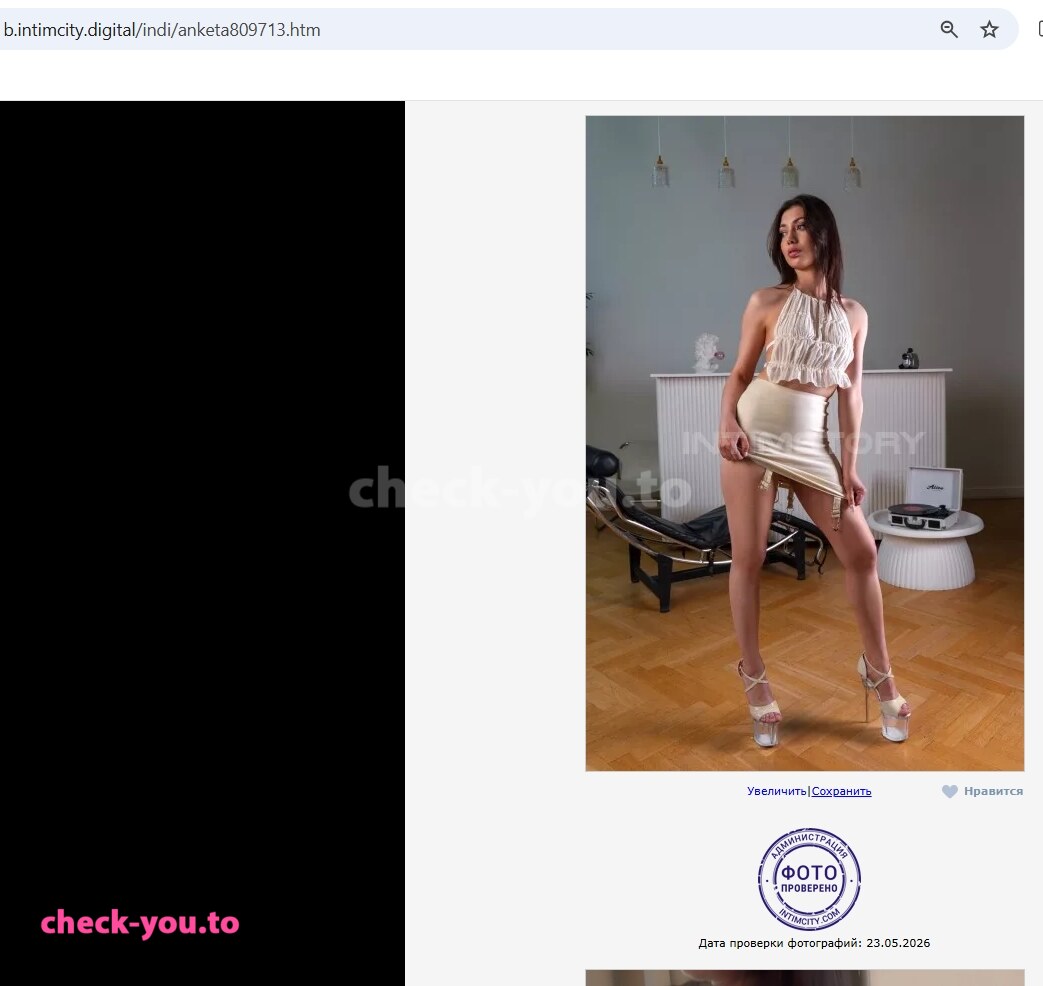Open the next photo at the page bottom
Image resolution: width=1043 pixels, height=986 pixels.
point(805,977)
